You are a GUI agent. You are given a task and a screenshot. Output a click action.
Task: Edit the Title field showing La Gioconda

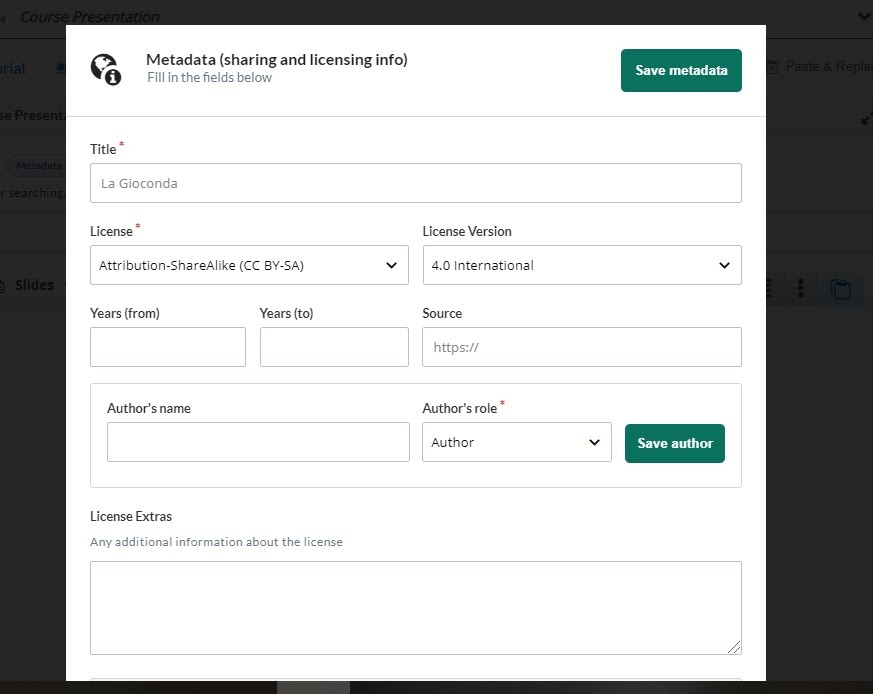415,183
